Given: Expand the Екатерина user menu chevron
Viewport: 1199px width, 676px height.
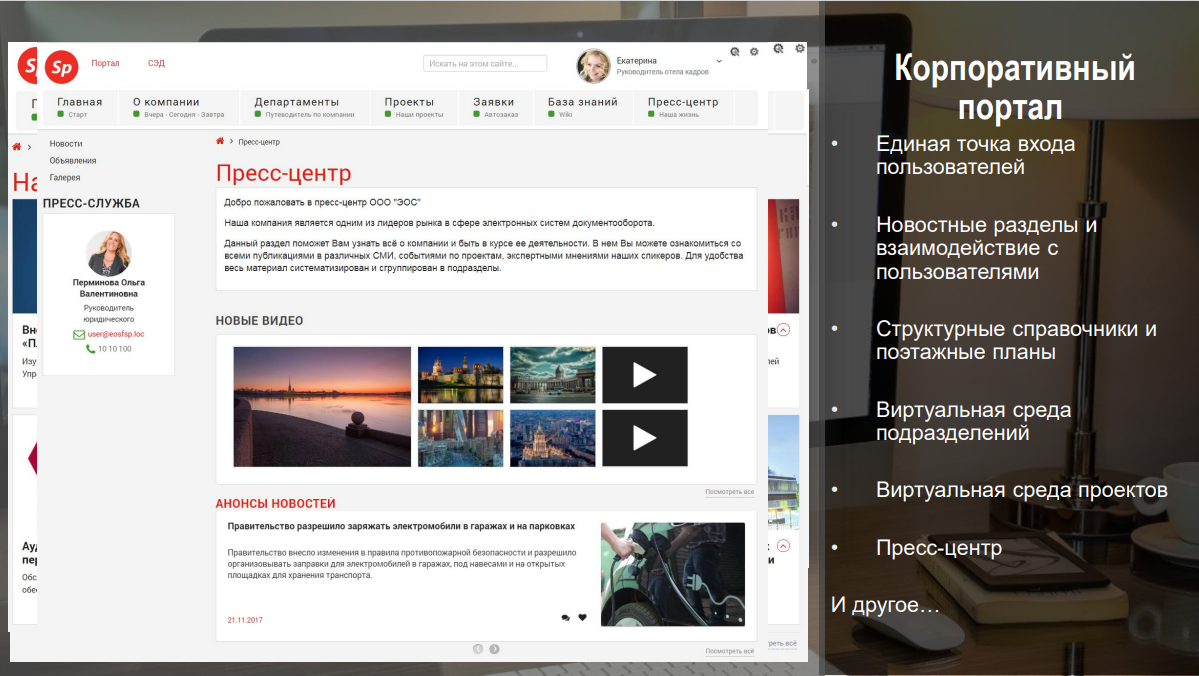Looking at the screenshot, I should pyautogui.click(x=719, y=61).
